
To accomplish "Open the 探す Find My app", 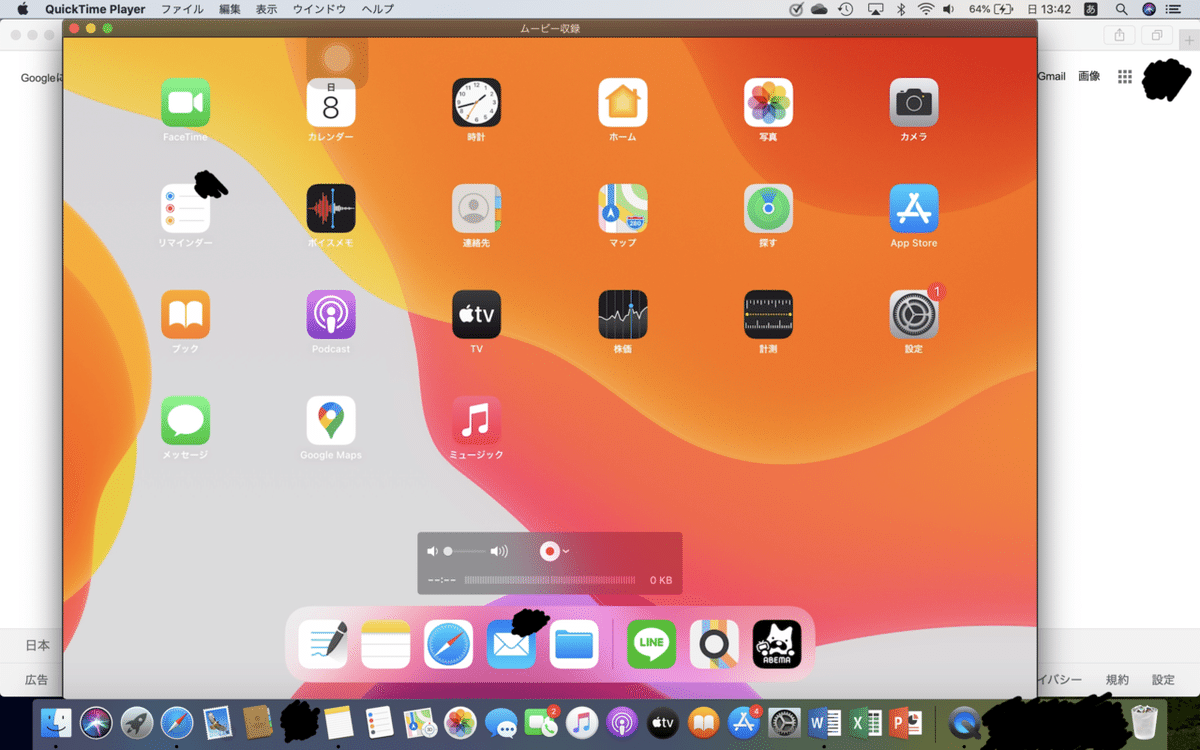I will [768, 208].
